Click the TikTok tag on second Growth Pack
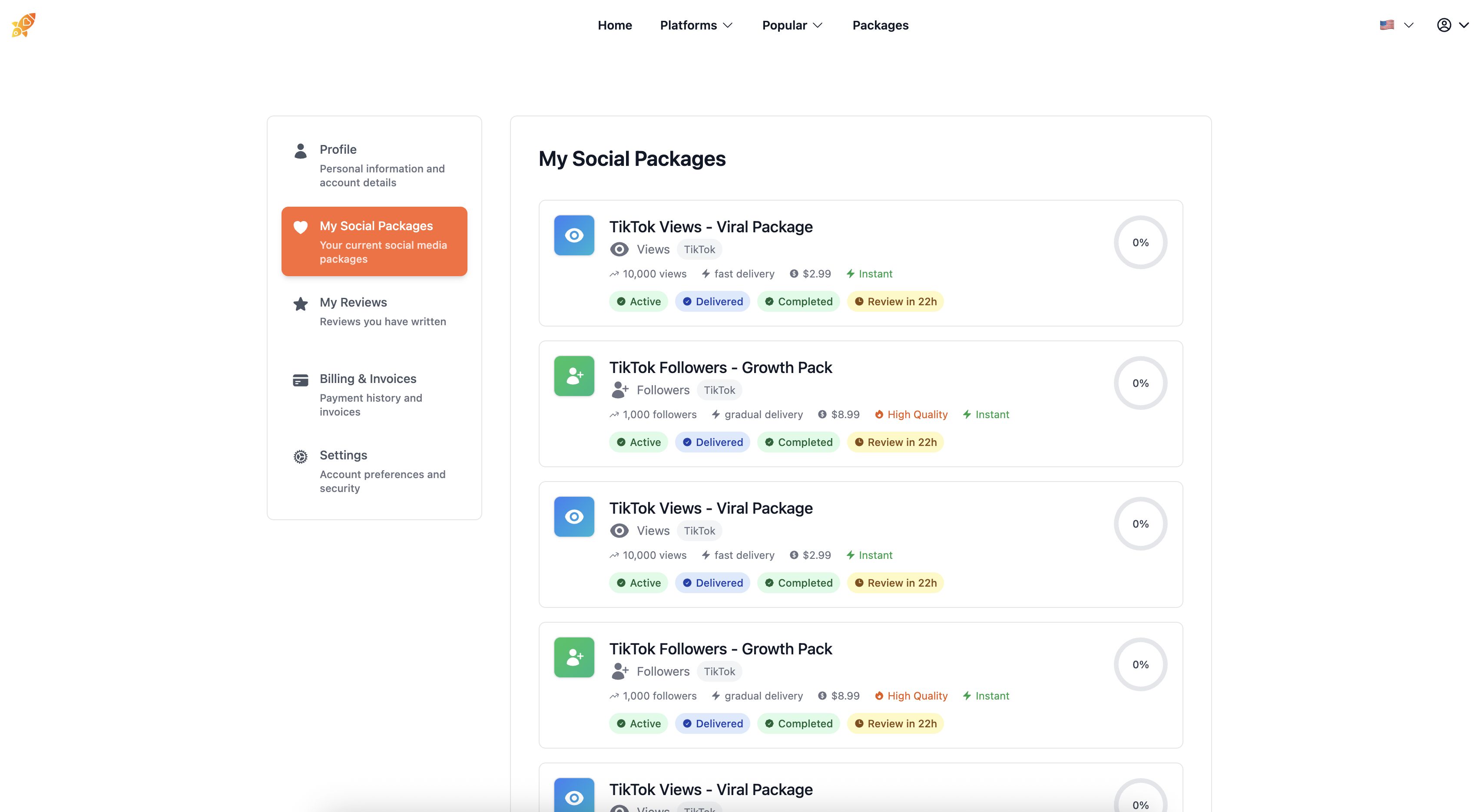This screenshot has height=812, width=1484. [x=719, y=671]
